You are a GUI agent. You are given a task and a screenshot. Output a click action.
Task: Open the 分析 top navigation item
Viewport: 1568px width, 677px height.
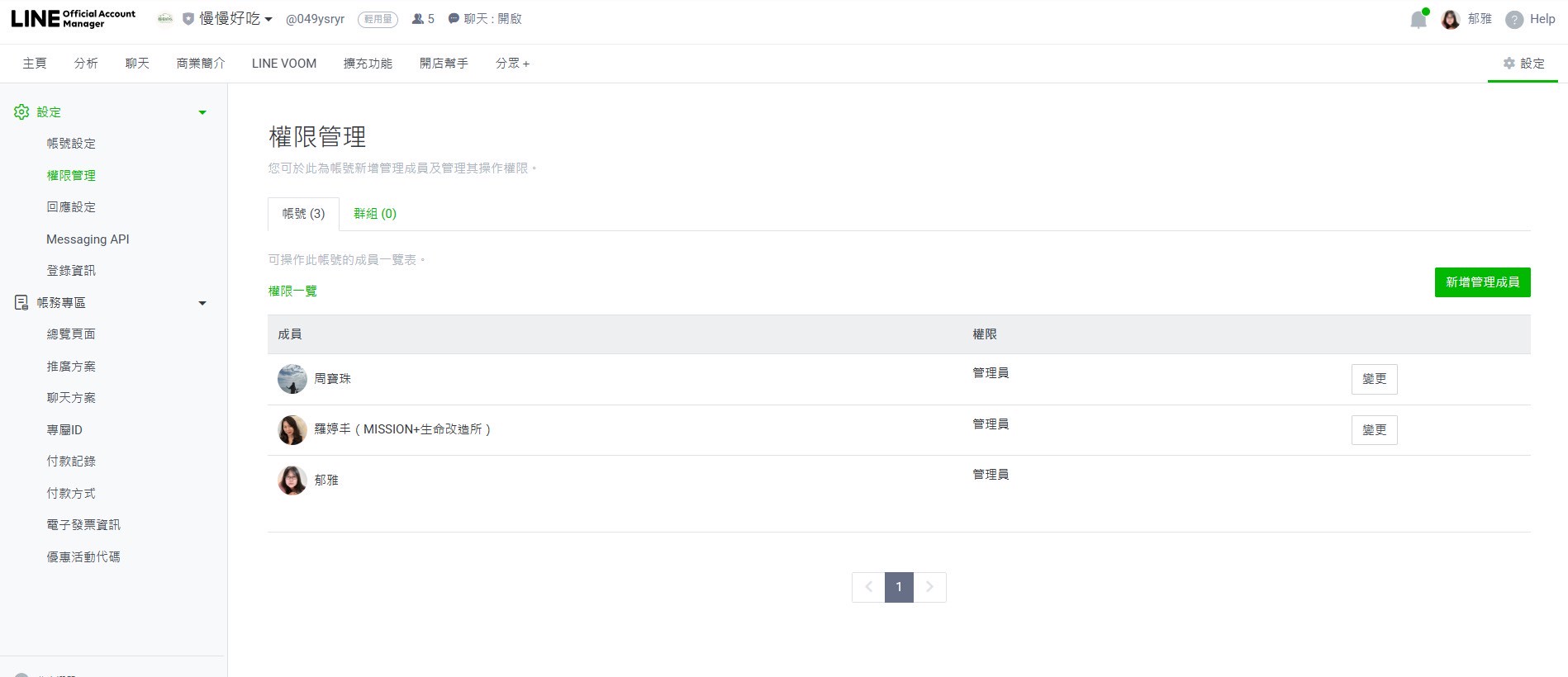tap(86, 64)
